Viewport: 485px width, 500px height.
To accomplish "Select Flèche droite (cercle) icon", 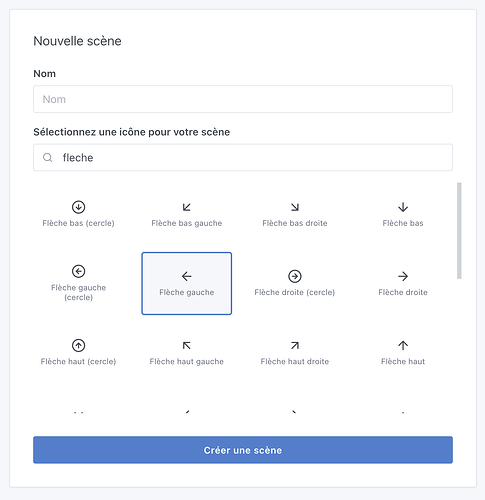I will click(x=295, y=283).
